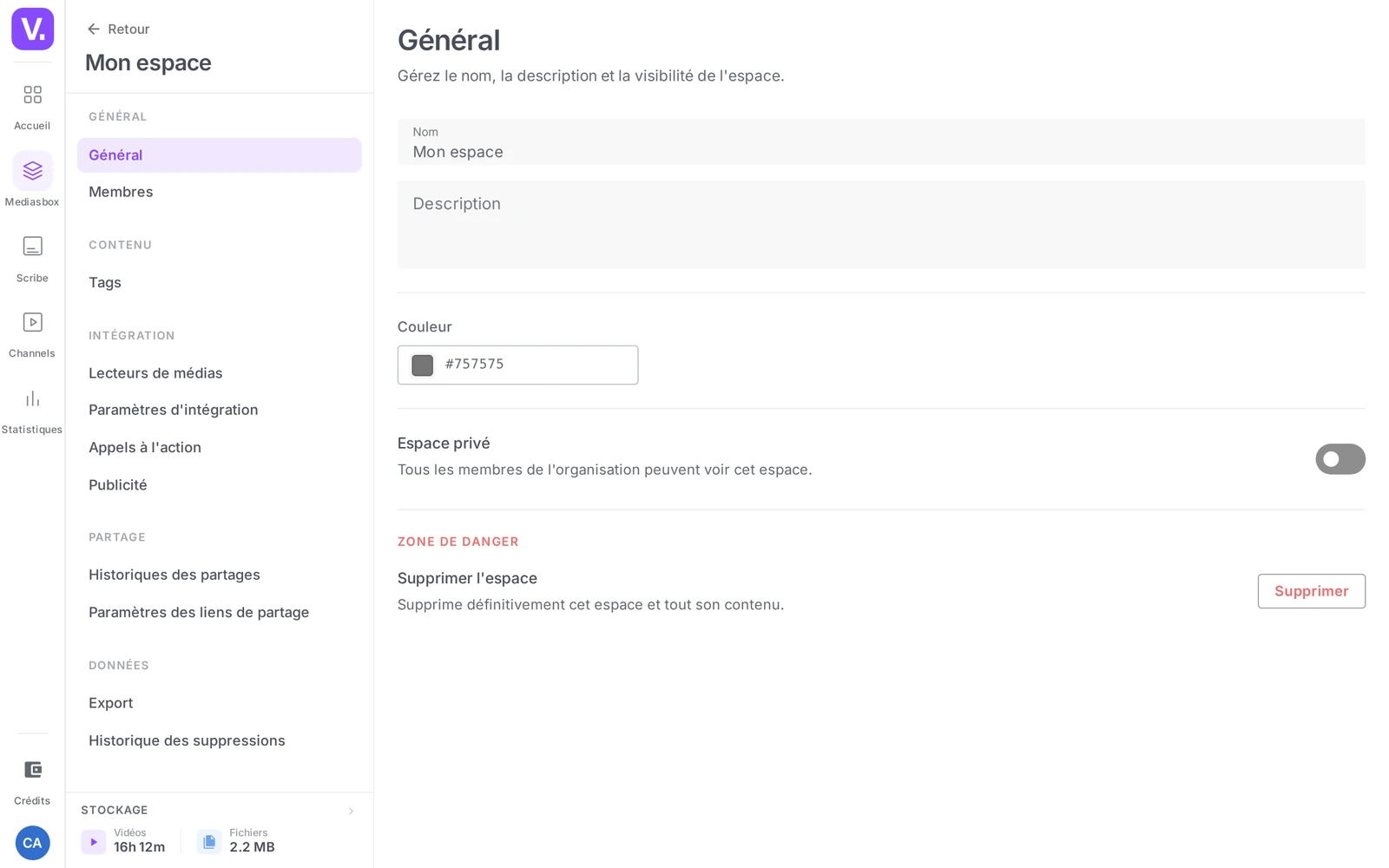Select the Général menu item
This screenshot has width=1389, height=868.
[219, 155]
